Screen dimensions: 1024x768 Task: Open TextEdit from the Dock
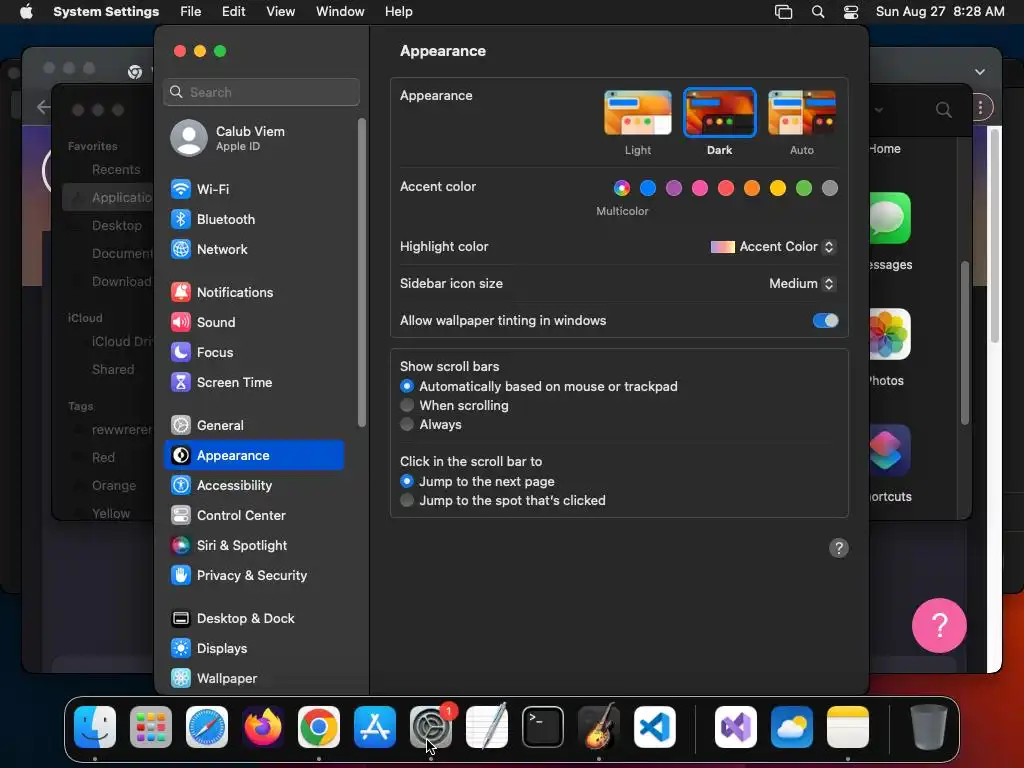click(487, 728)
